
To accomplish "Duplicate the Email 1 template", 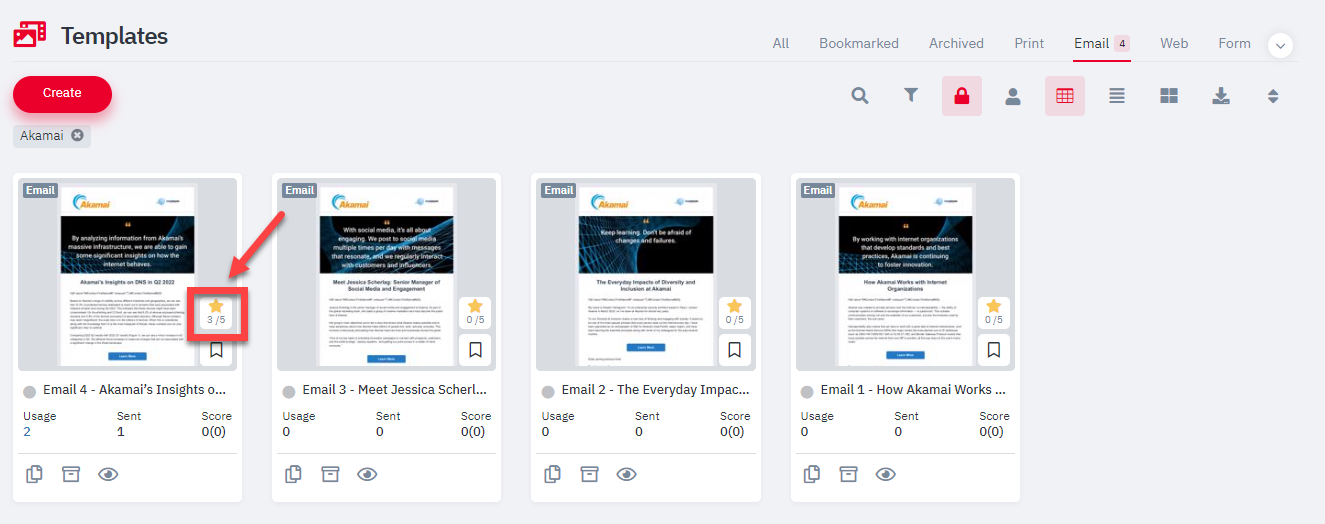I will click(x=811, y=474).
